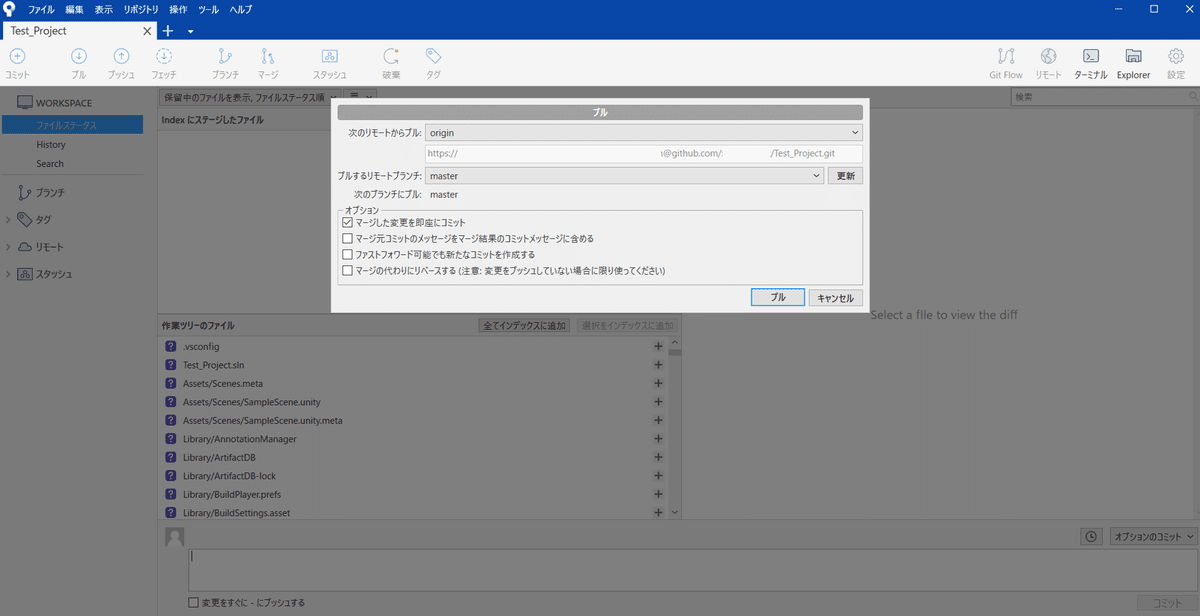
Task: Click the commit history clock icon
Action: [x=1092, y=537]
